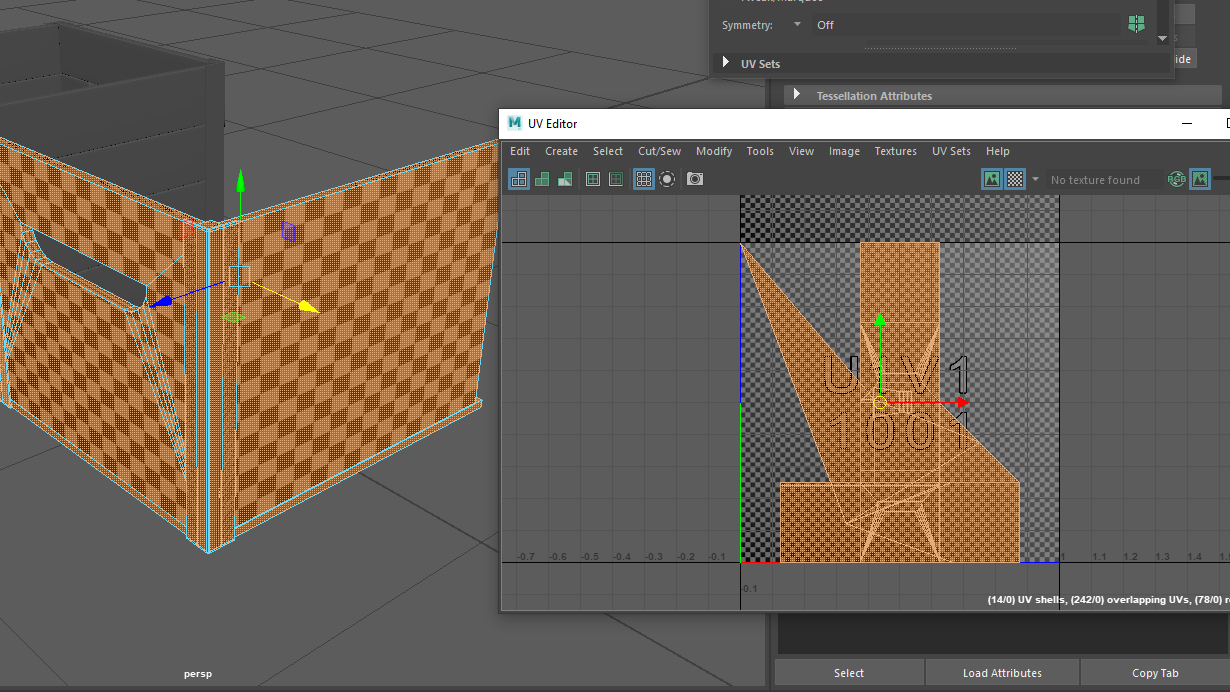Image resolution: width=1230 pixels, height=692 pixels.
Task: Open the texture selection dropdown arrow
Action: (x=1035, y=180)
